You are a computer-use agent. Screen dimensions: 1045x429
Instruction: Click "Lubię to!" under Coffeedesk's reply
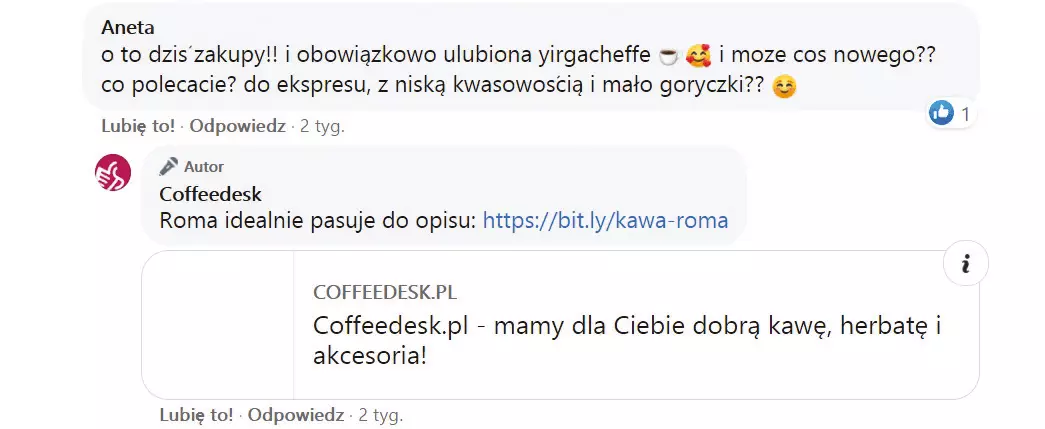[x=196, y=414]
